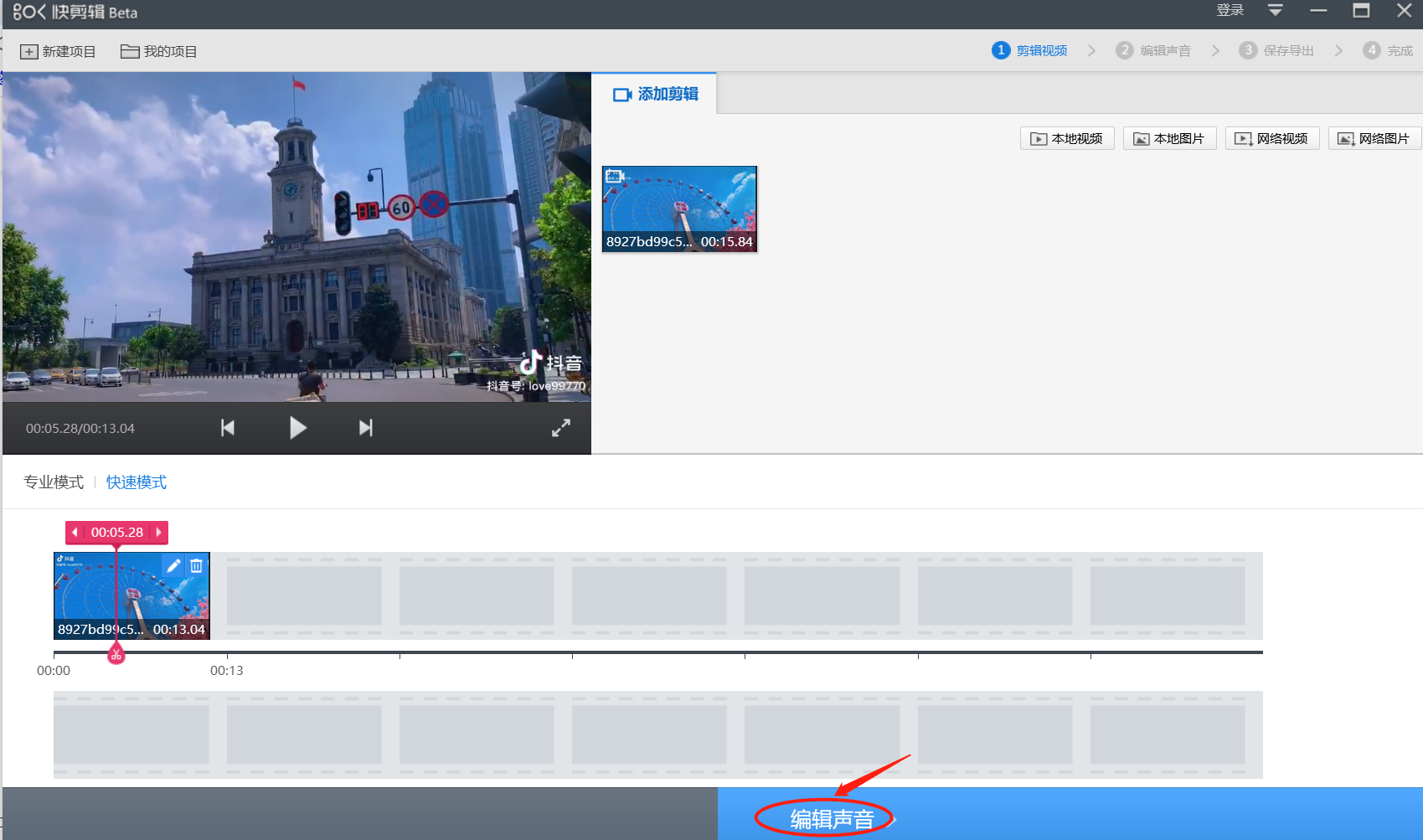Jump to previous frame in player
This screenshot has width=1423, height=840.
click(227, 428)
